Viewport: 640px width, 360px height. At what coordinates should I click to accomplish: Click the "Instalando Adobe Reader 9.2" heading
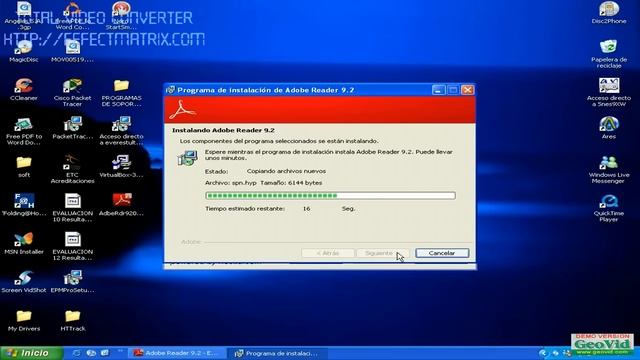click(x=223, y=130)
